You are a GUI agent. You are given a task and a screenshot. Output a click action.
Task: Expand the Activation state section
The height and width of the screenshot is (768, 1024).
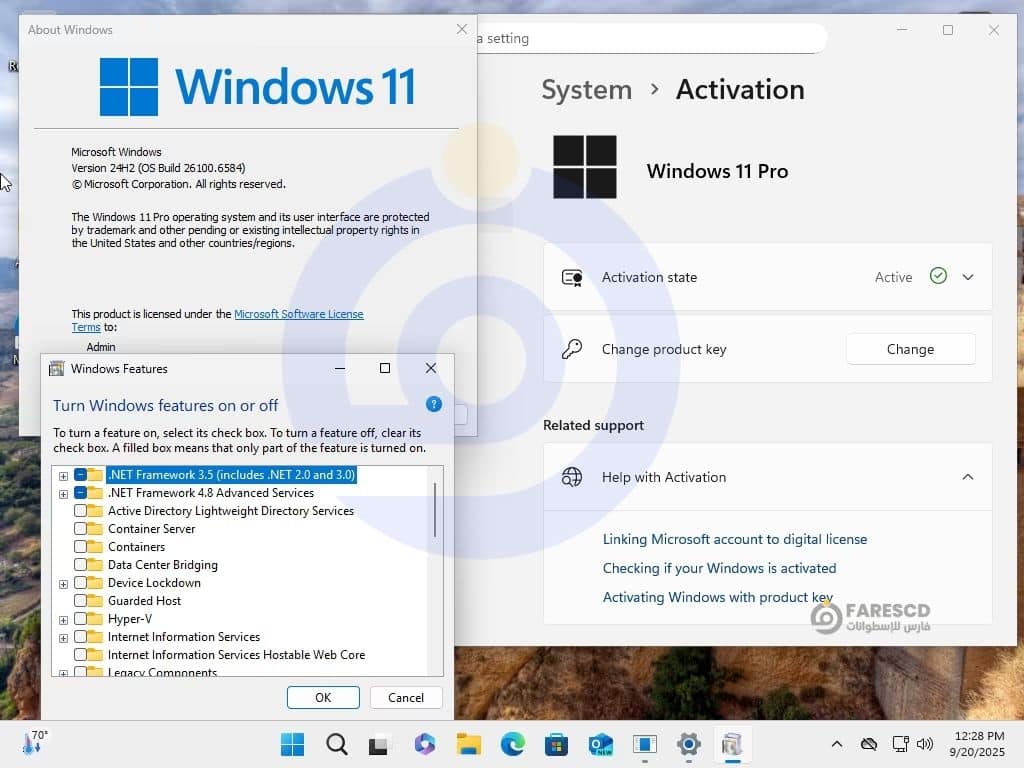[x=967, y=277]
